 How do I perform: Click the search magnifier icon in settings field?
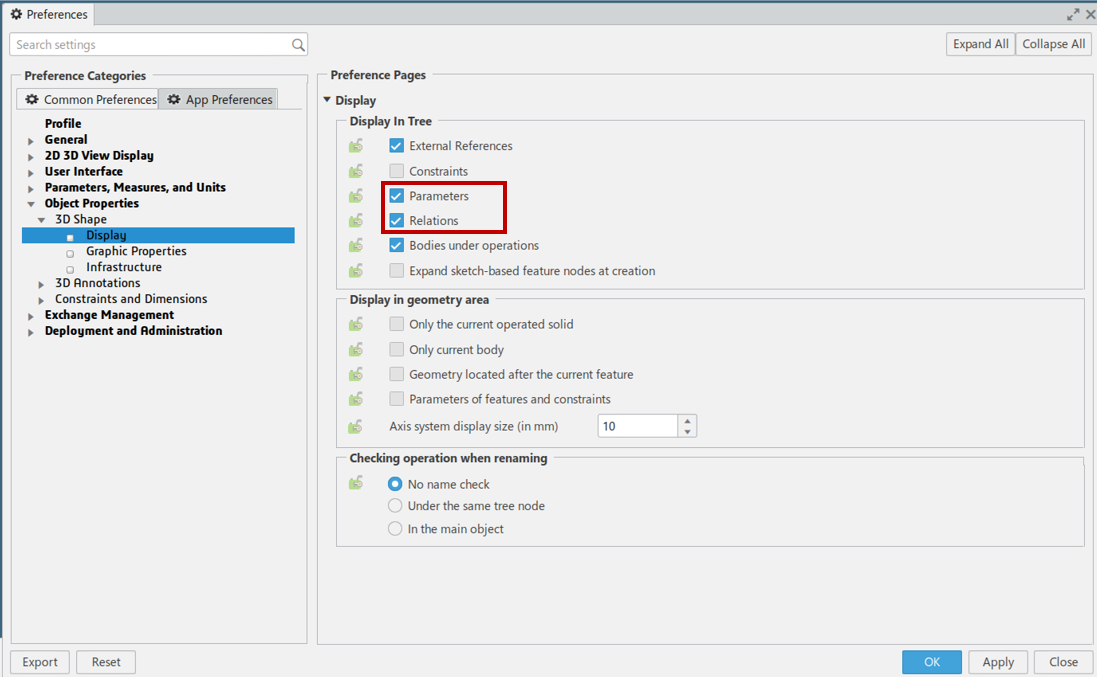(x=298, y=45)
